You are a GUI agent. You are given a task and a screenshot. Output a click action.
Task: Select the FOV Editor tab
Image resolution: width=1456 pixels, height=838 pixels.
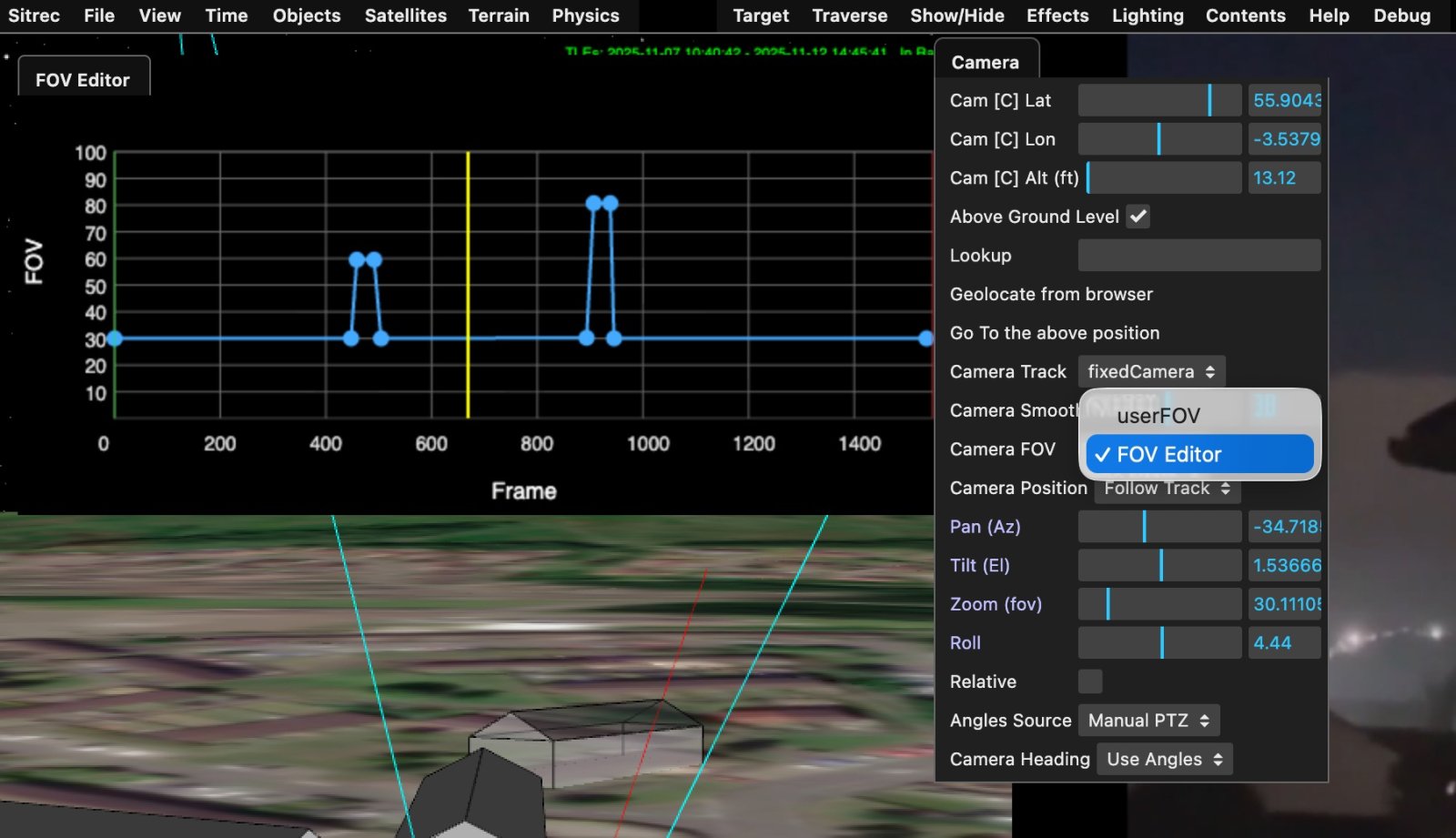[83, 80]
